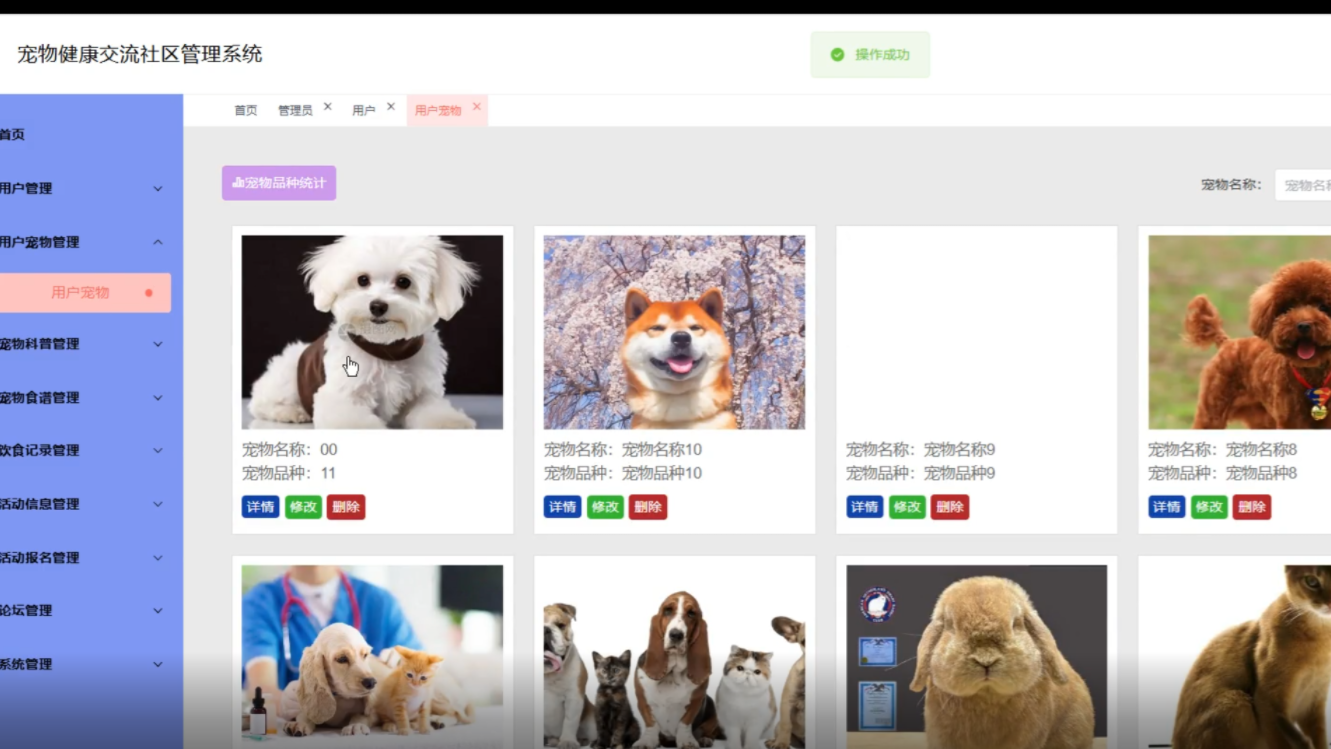Select the 用户 tab label
Screen dimensions: 1331x749
click(x=363, y=111)
